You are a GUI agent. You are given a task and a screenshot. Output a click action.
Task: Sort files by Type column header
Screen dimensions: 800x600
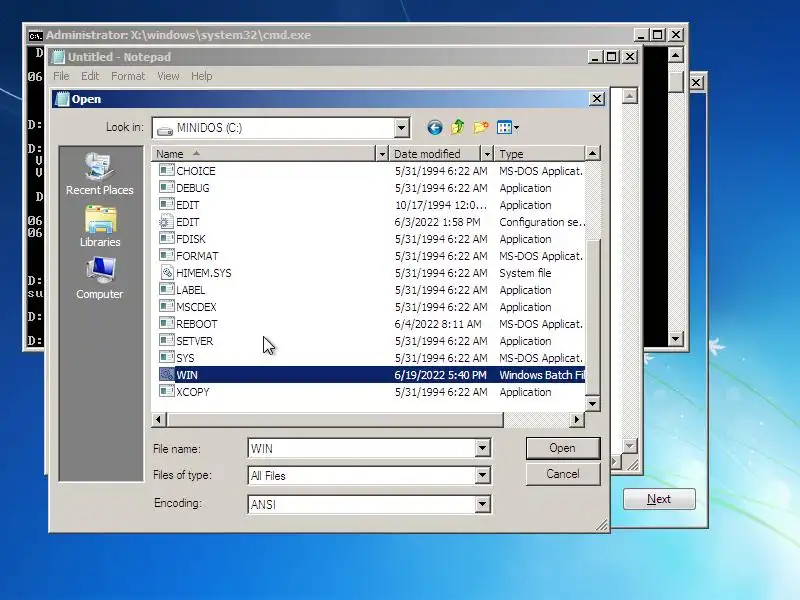(x=539, y=154)
